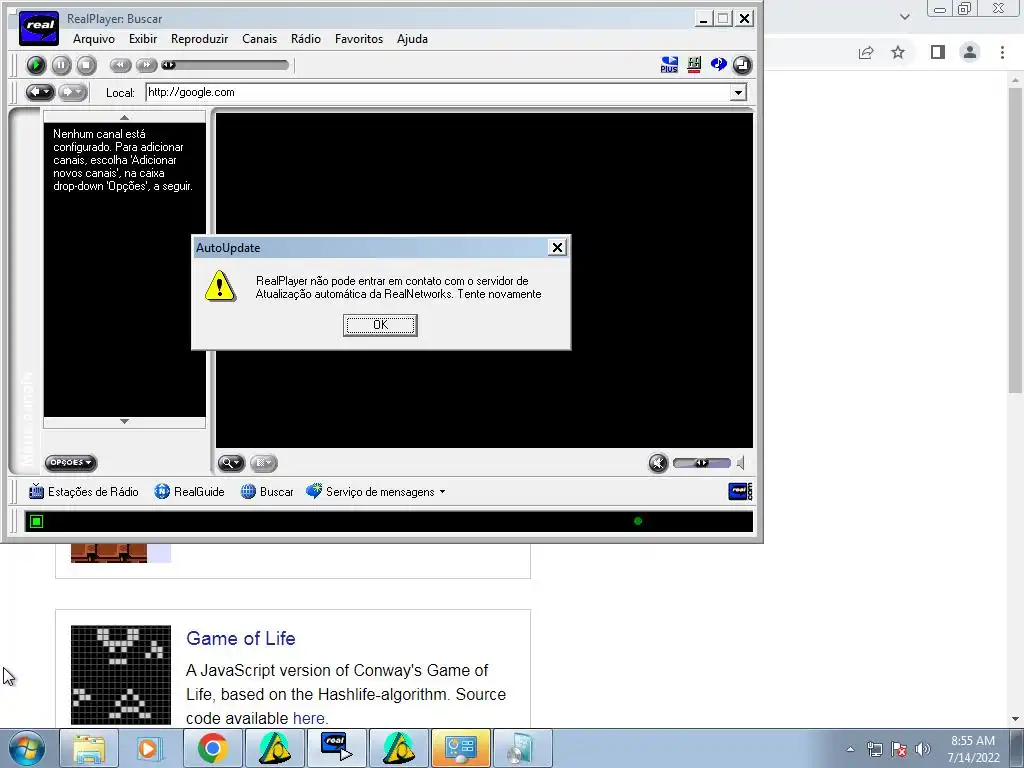Click the volume slider
Screen dimensions: 1024x768
point(702,463)
